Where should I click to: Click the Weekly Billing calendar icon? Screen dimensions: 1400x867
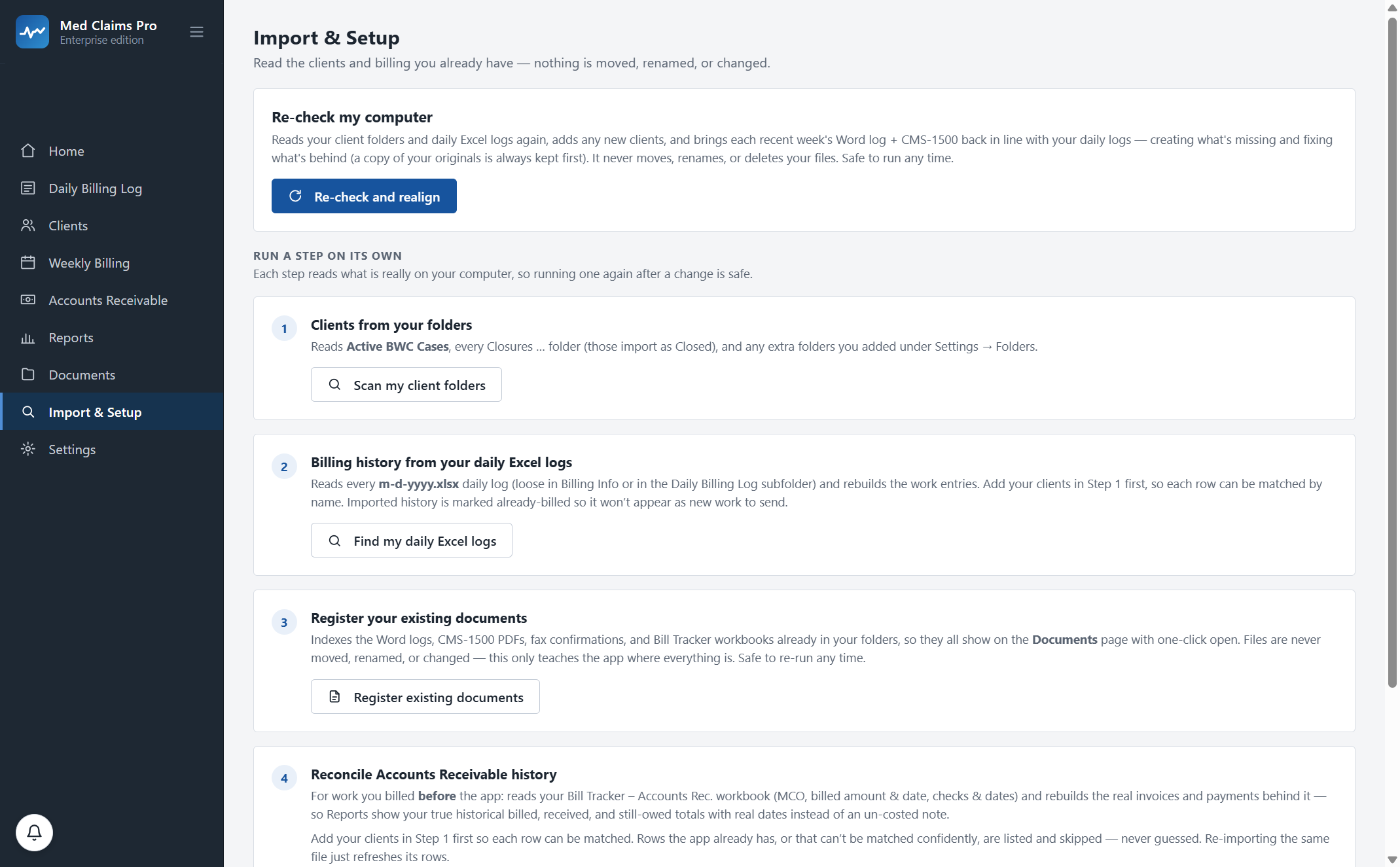tap(27, 263)
